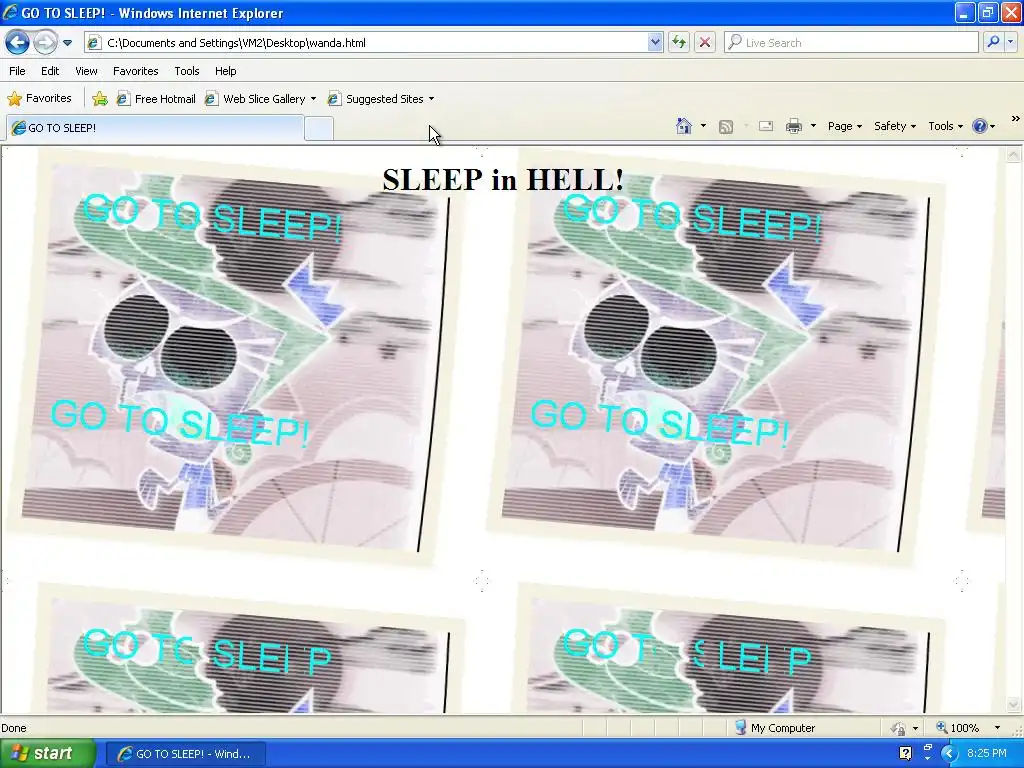Open the Page command bar menu
The width and height of the screenshot is (1024, 768).
tap(844, 126)
